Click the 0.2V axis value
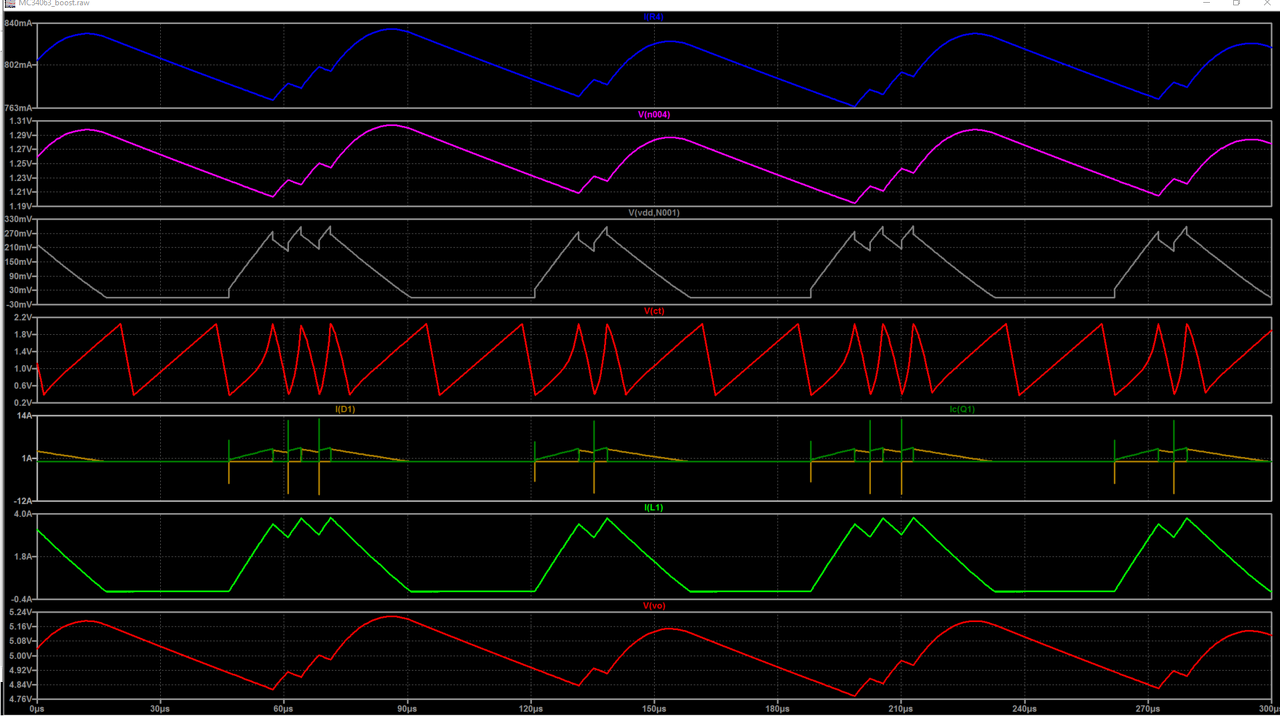Image resolution: width=1280 pixels, height=718 pixels. (x=25, y=402)
